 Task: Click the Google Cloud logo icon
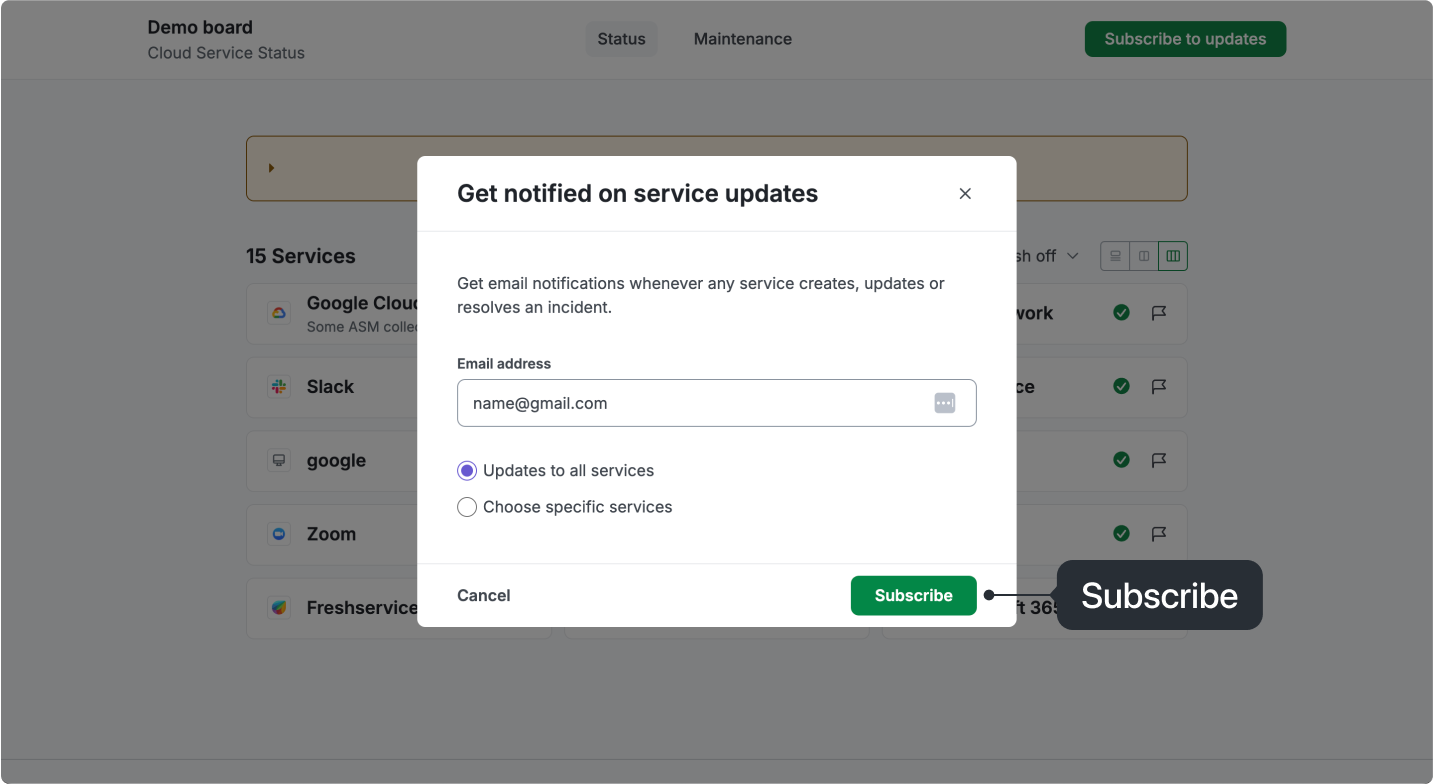(279, 313)
